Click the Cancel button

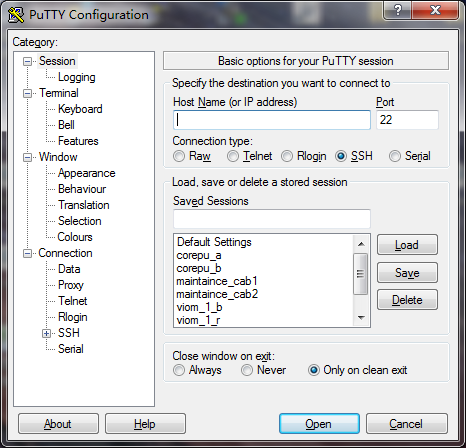[406, 424]
